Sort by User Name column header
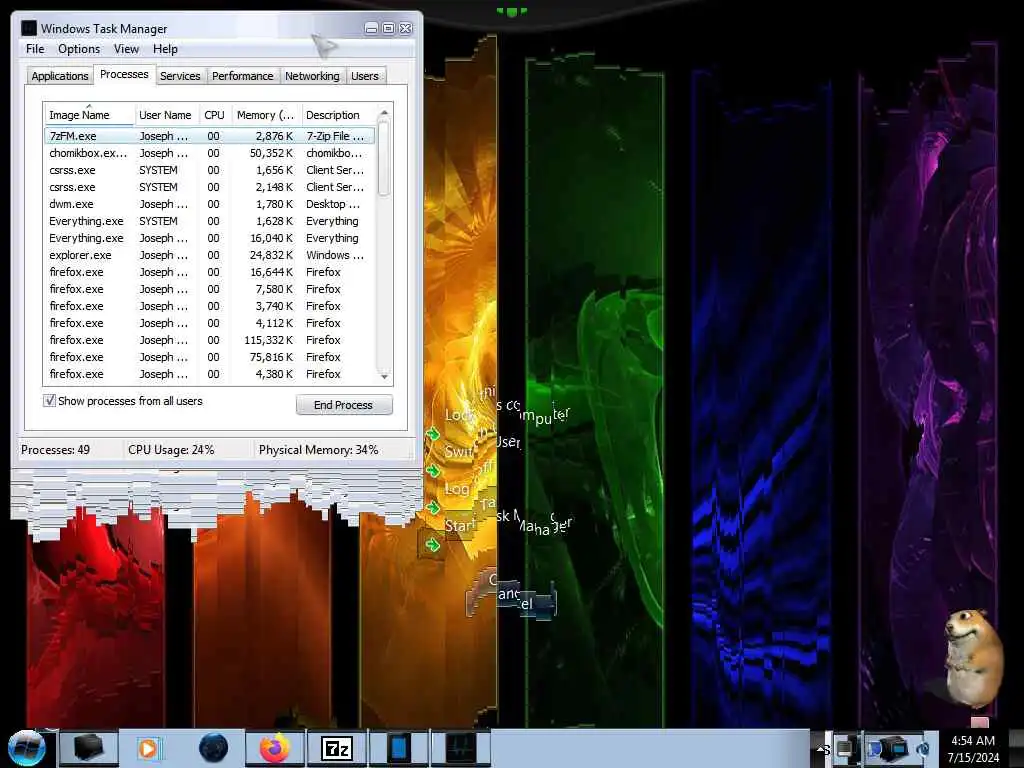 tap(165, 115)
